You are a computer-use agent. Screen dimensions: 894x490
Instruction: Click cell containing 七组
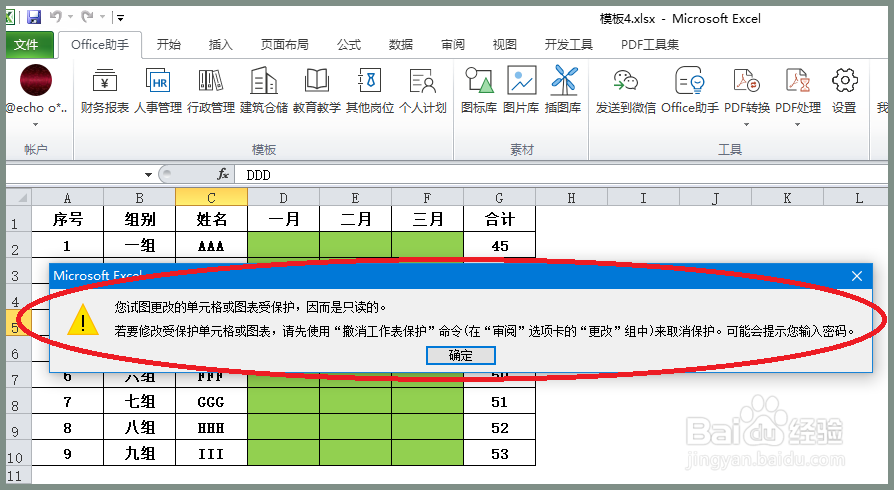click(140, 402)
